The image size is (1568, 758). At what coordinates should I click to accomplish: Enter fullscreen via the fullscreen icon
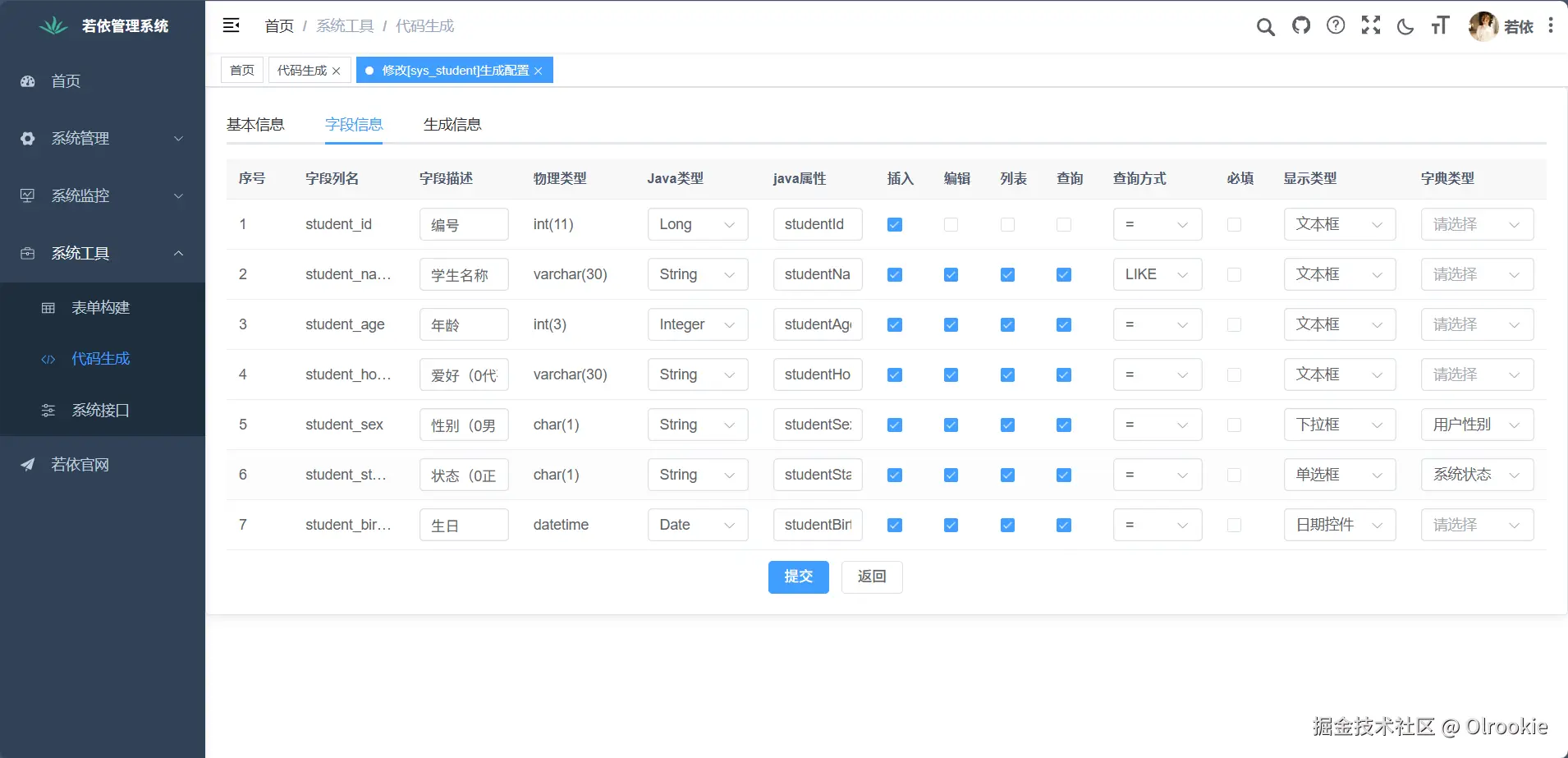1371,25
